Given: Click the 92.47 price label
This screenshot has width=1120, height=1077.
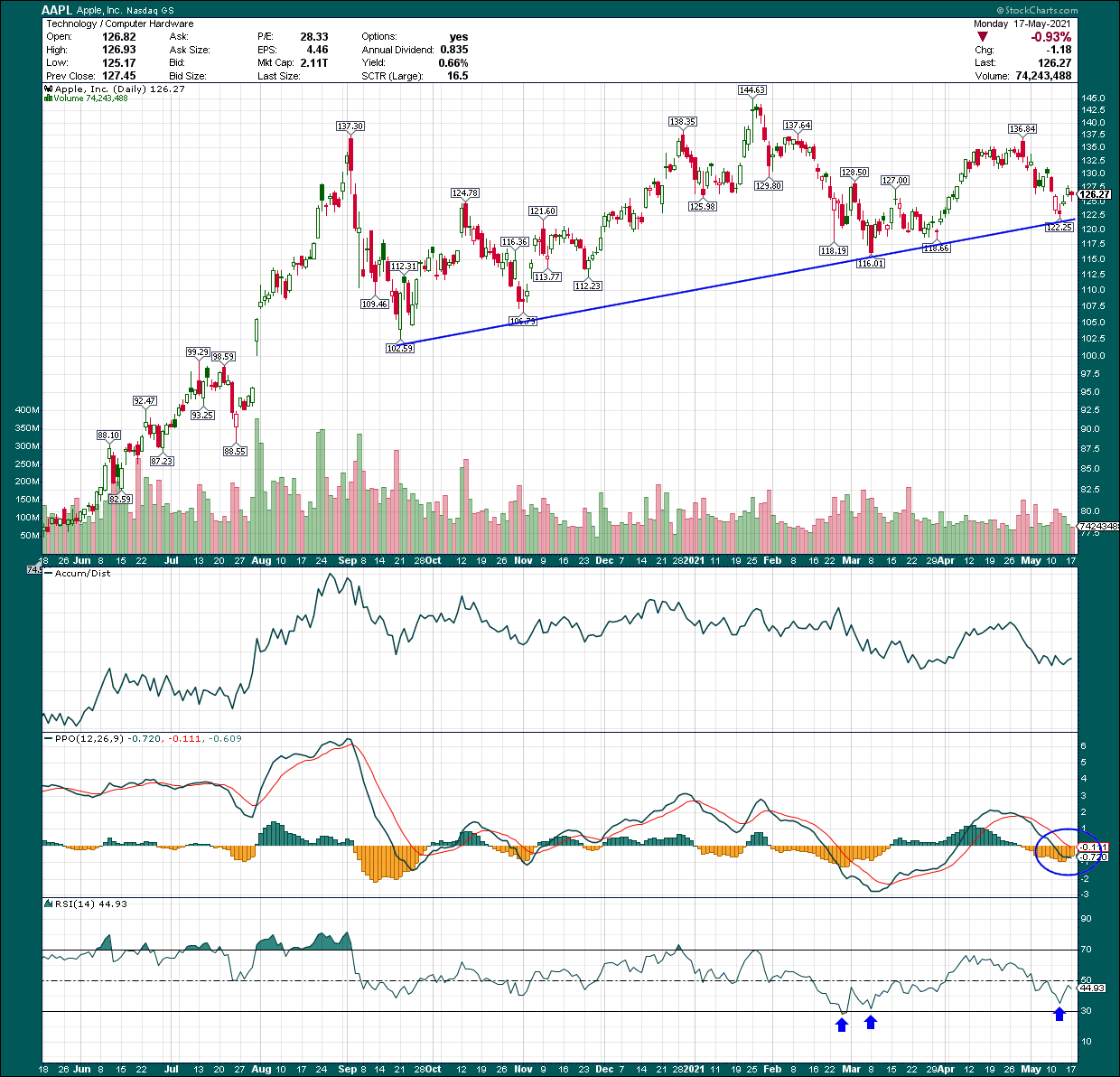Looking at the screenshot, I should point(145,400).
